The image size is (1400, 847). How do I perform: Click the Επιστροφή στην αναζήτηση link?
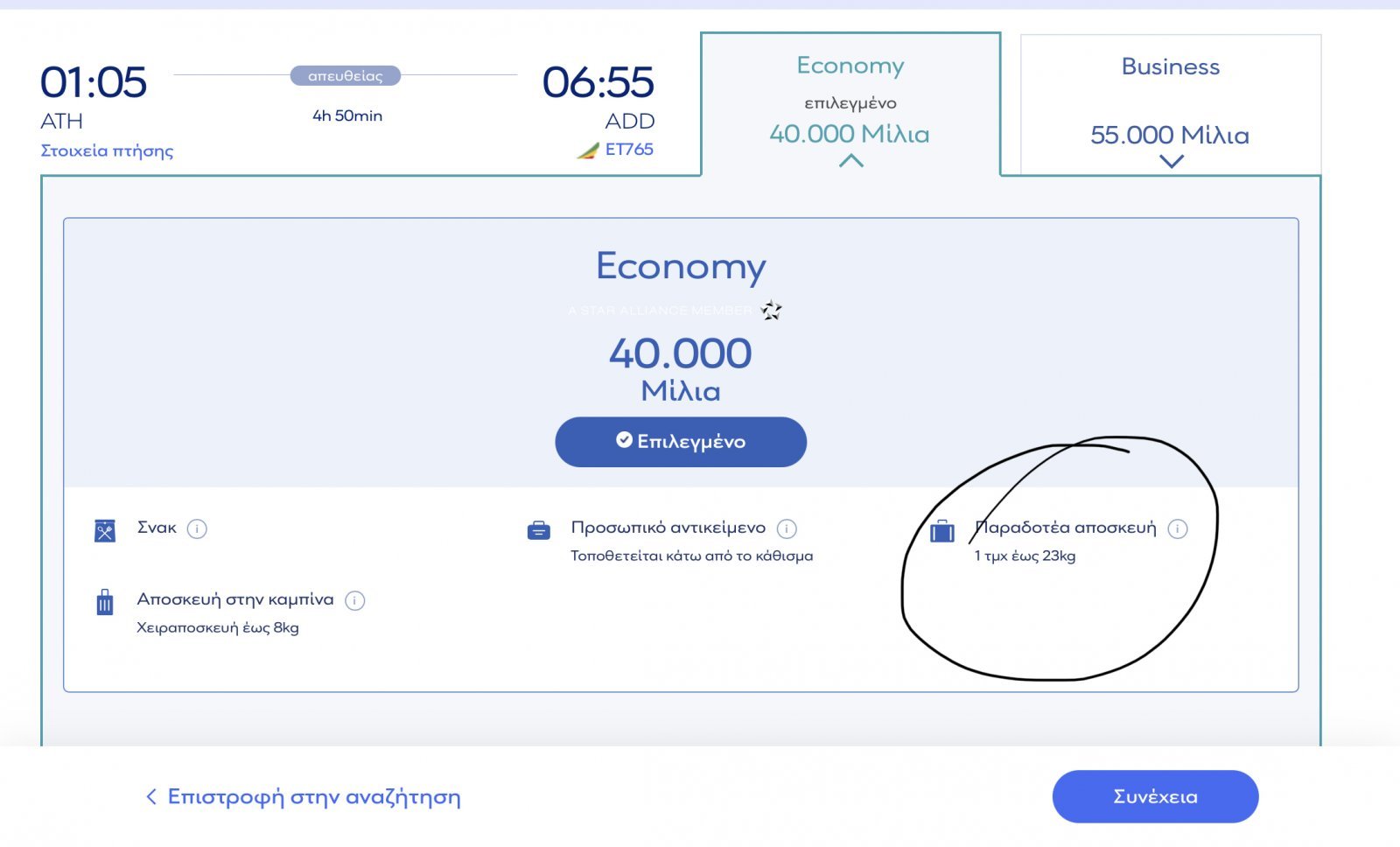314,797
